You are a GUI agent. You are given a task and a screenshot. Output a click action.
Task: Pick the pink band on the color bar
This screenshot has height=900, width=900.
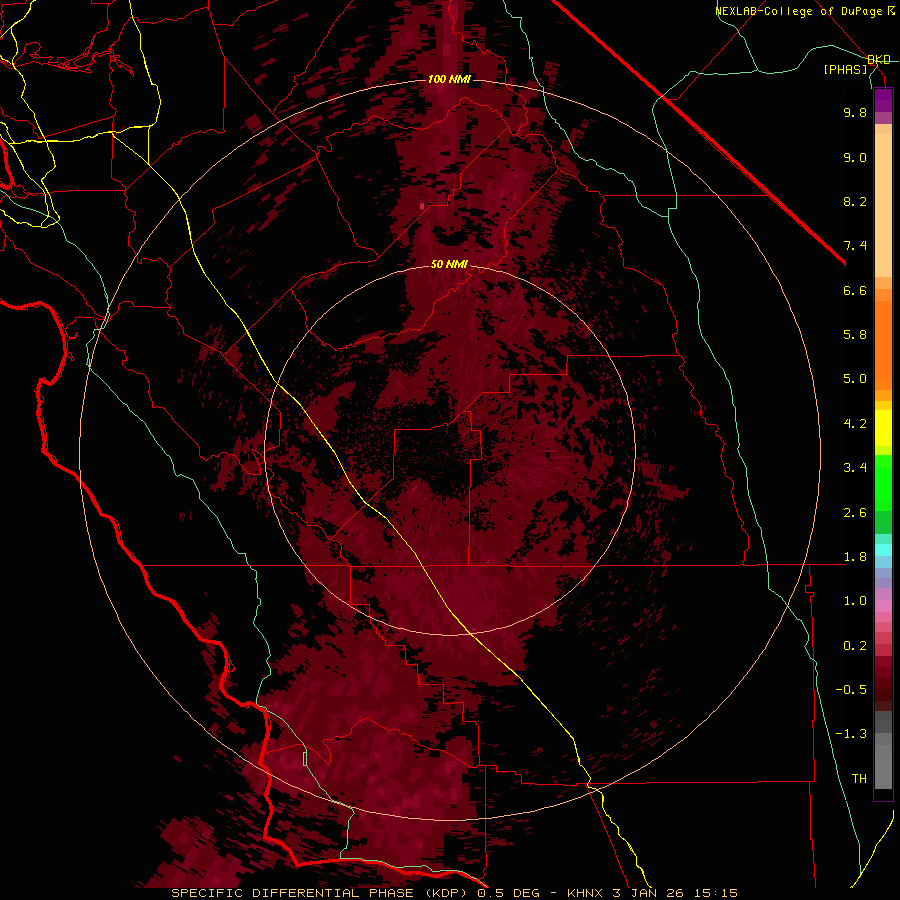tap(883, 606)
